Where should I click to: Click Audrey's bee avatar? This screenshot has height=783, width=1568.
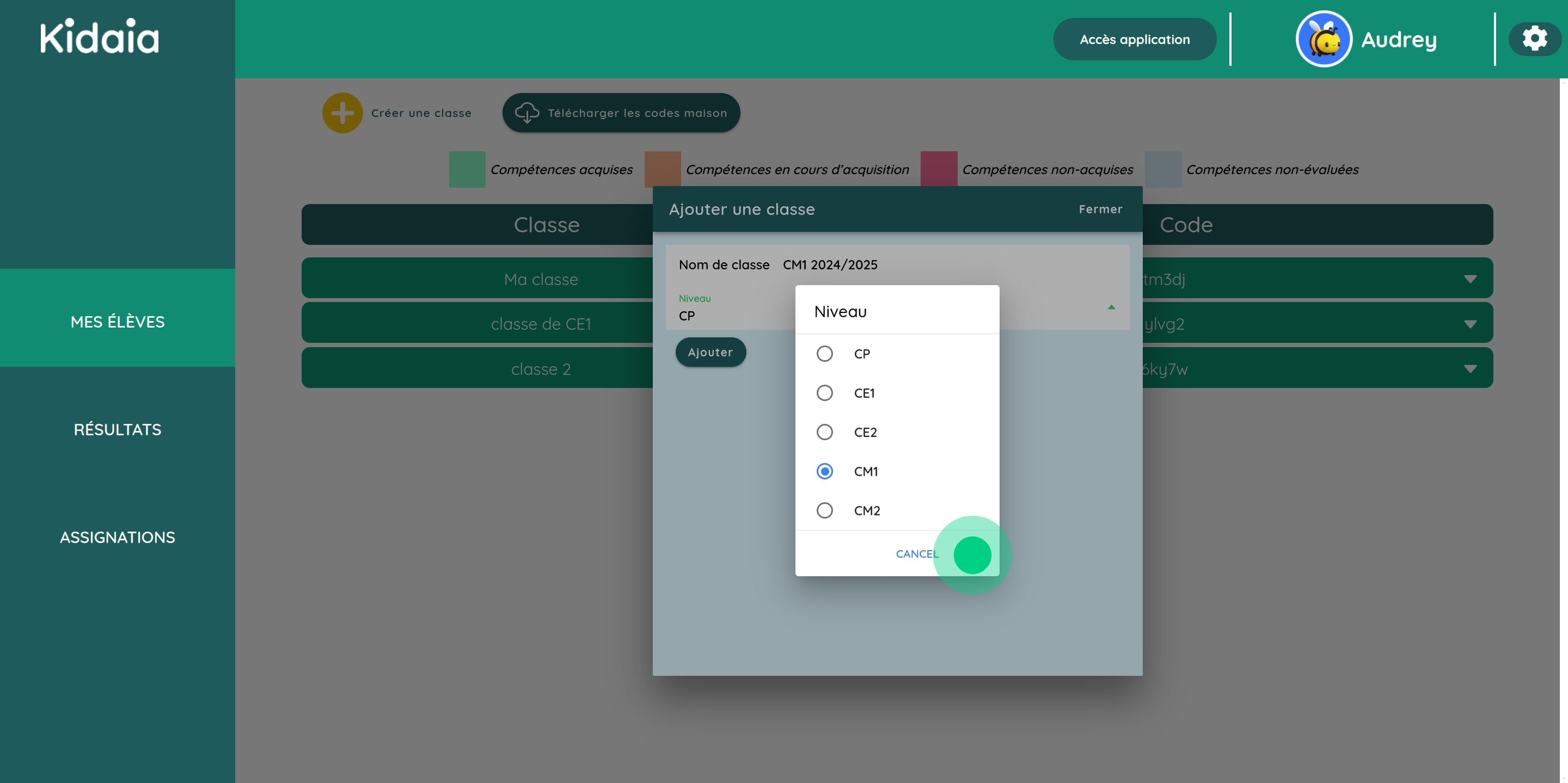click(x=1324, y=38)
